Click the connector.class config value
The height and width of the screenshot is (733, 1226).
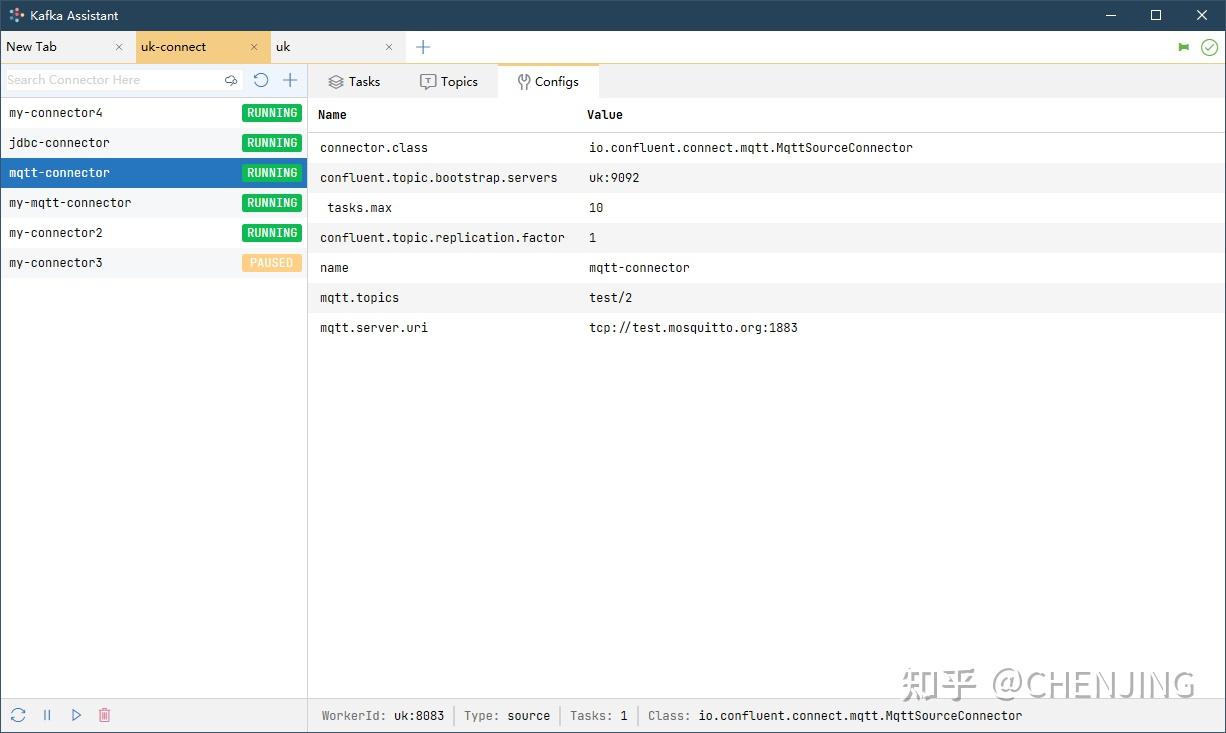point(748,147)
